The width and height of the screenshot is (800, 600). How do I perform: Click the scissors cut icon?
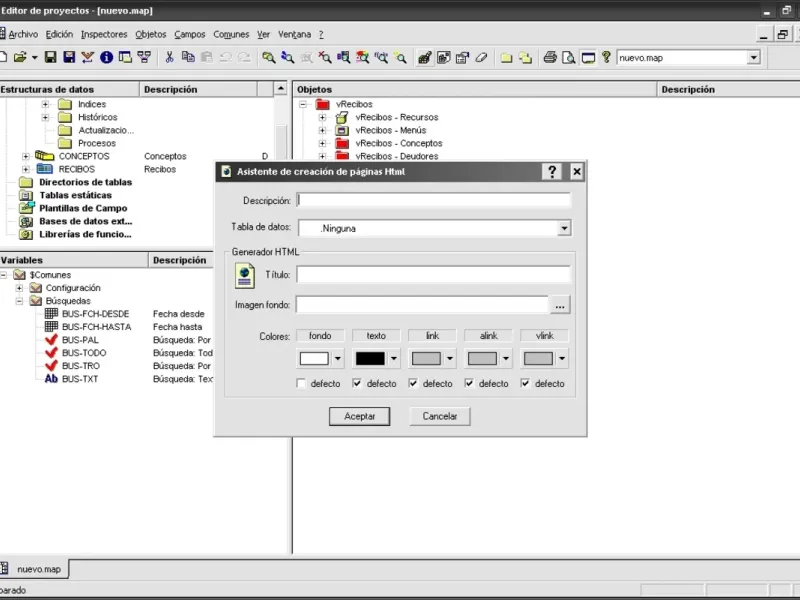click(x=169, y=57)
